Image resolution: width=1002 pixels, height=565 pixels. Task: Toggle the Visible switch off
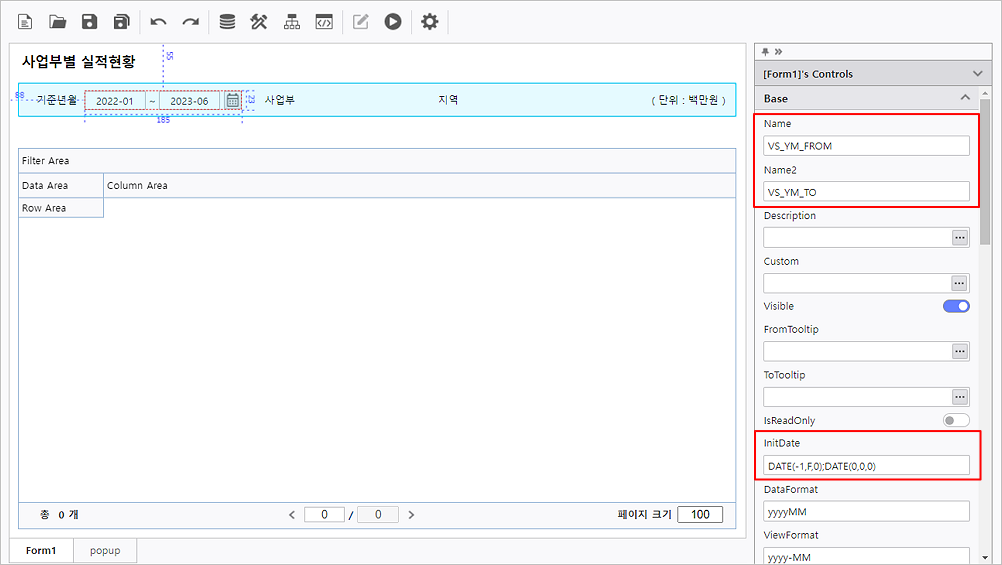[956, 306]
